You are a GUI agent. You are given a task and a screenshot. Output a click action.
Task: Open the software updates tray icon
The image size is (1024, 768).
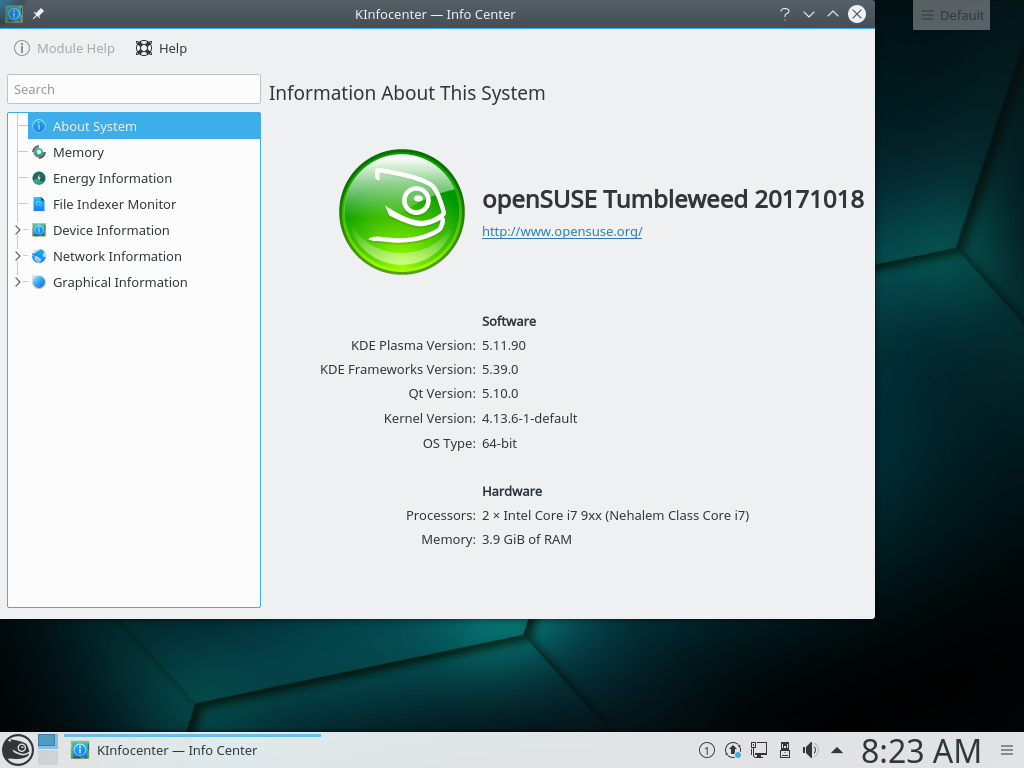[733, 750]
